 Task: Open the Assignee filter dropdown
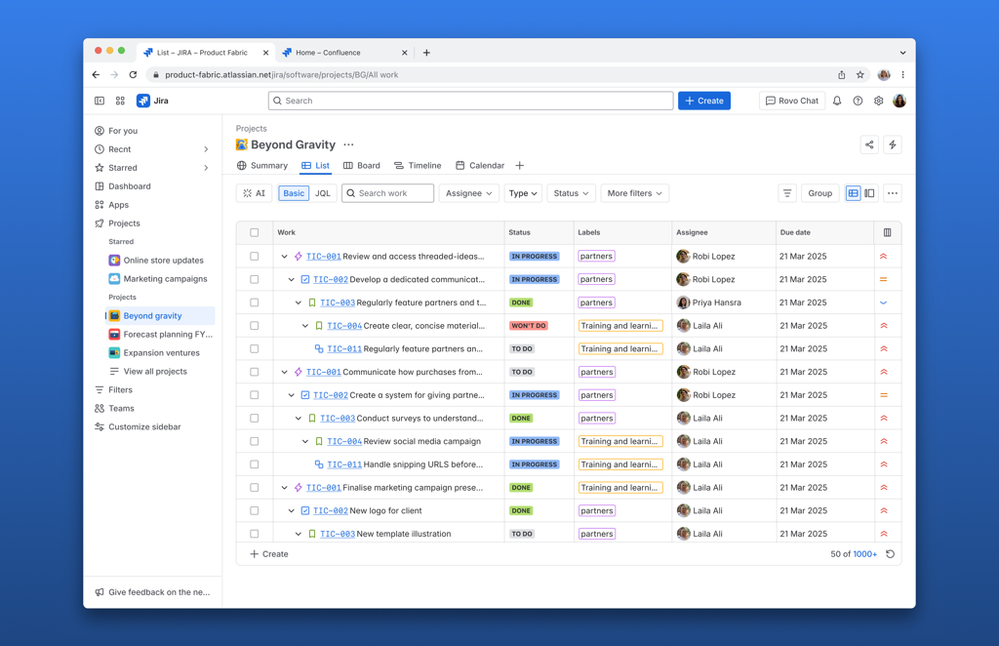pos(468,193)
